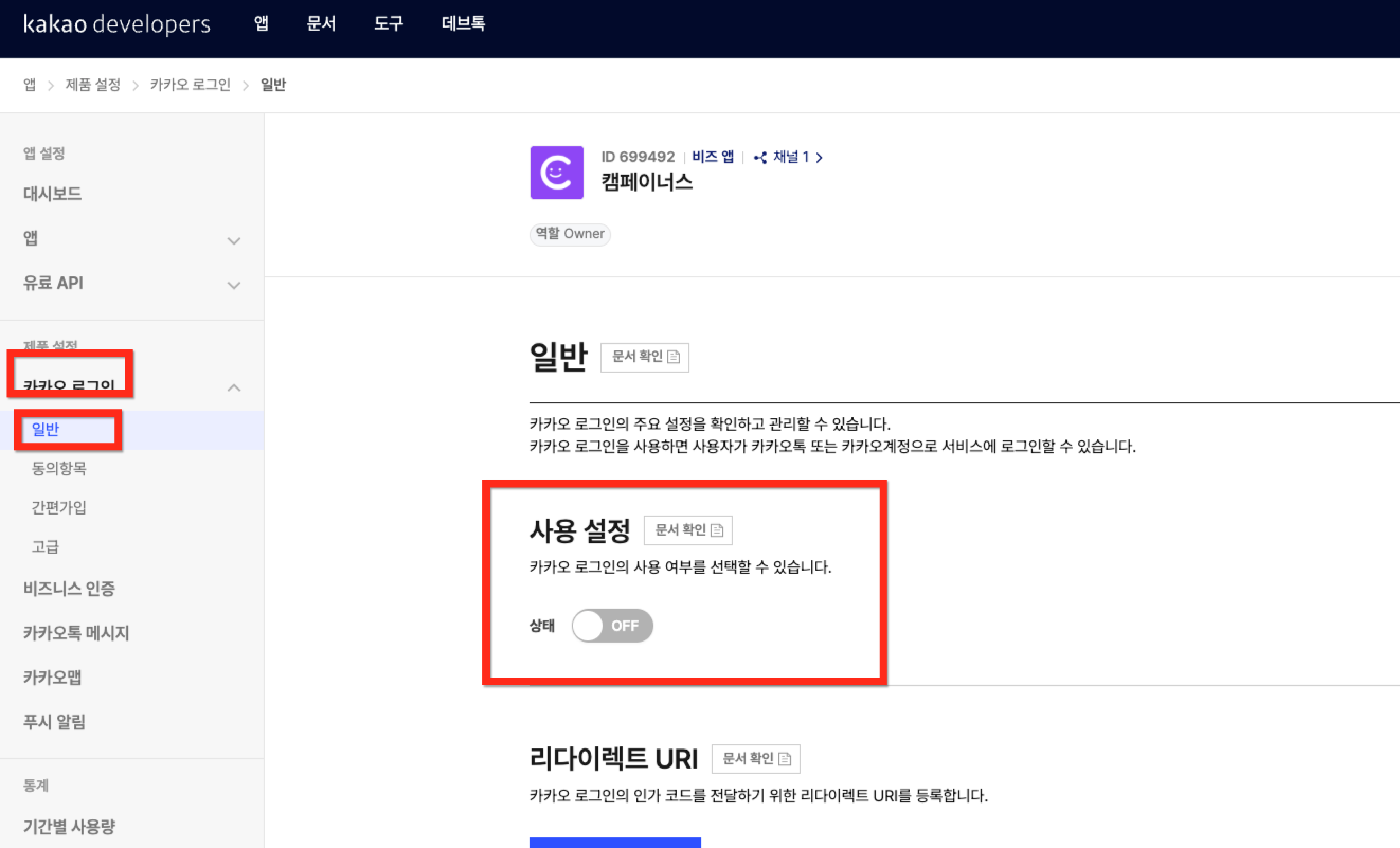Open the 도구 top navigation menu

point(388,24)
